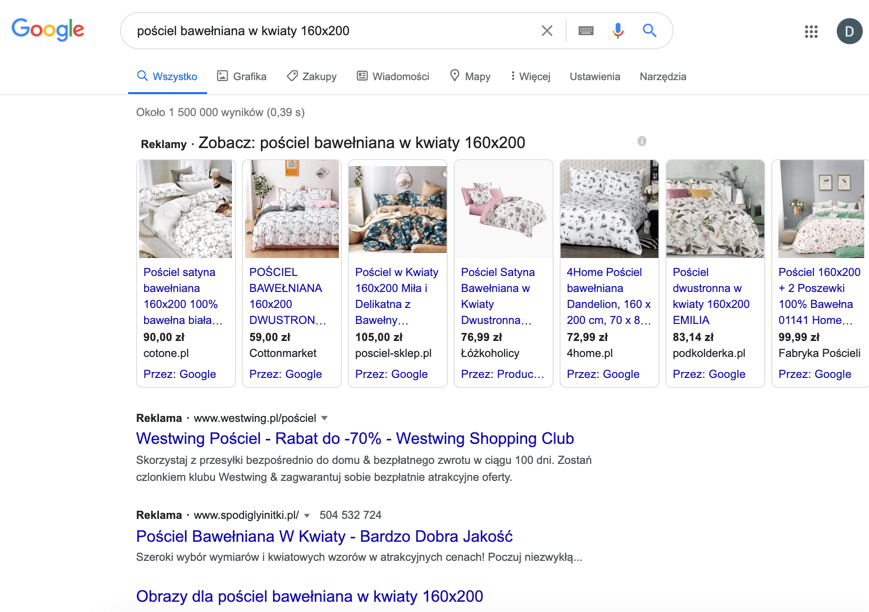869x612 pixels.
Task: Open the Więcej menu
Action: point(530,76)
